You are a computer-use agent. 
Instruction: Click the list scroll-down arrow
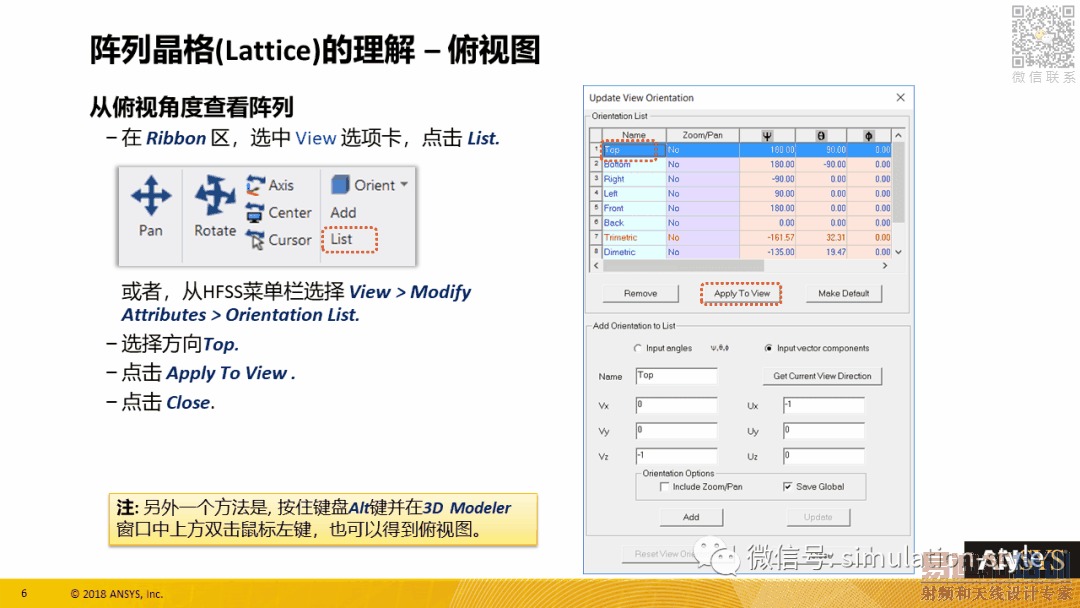[x=898, y=252]
